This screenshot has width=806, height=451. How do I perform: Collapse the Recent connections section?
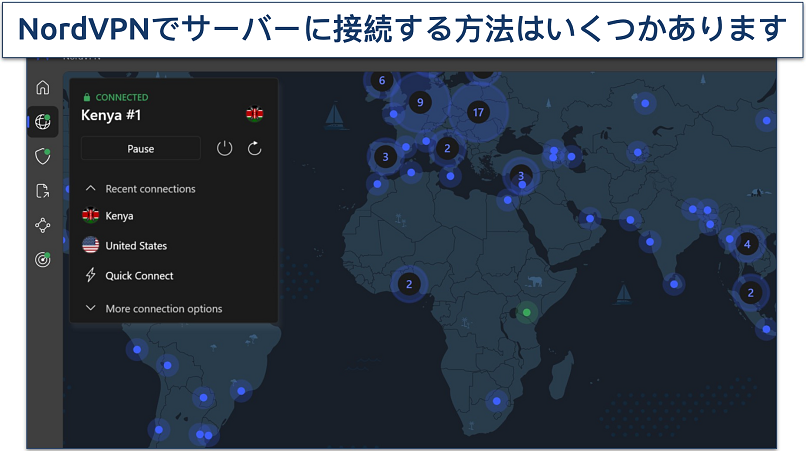pyautogui.click(x=91, y=189)
